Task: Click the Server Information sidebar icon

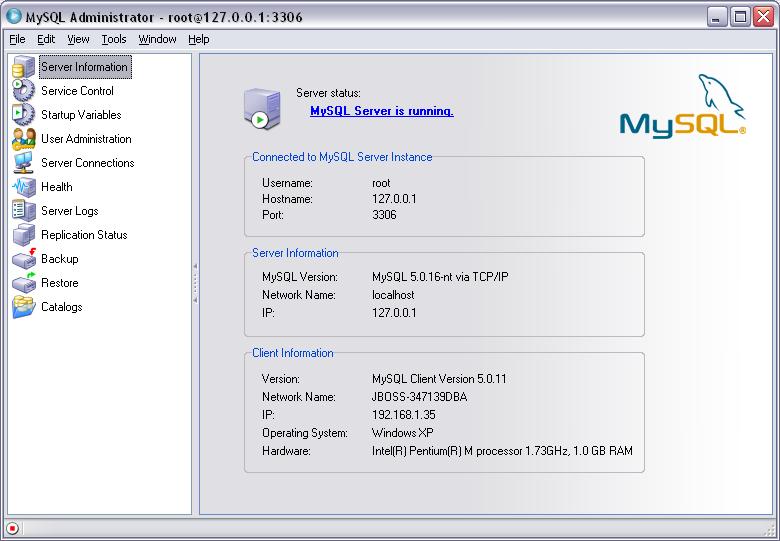Action: coord(23,67)
